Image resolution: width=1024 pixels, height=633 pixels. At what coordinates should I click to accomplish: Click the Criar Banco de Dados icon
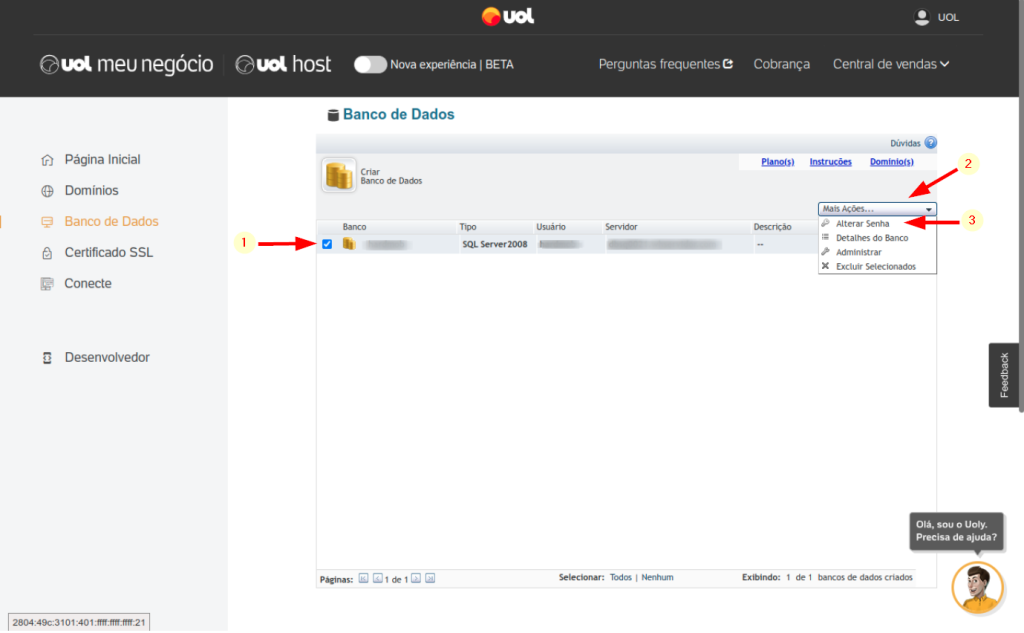(x=338, y=175)
